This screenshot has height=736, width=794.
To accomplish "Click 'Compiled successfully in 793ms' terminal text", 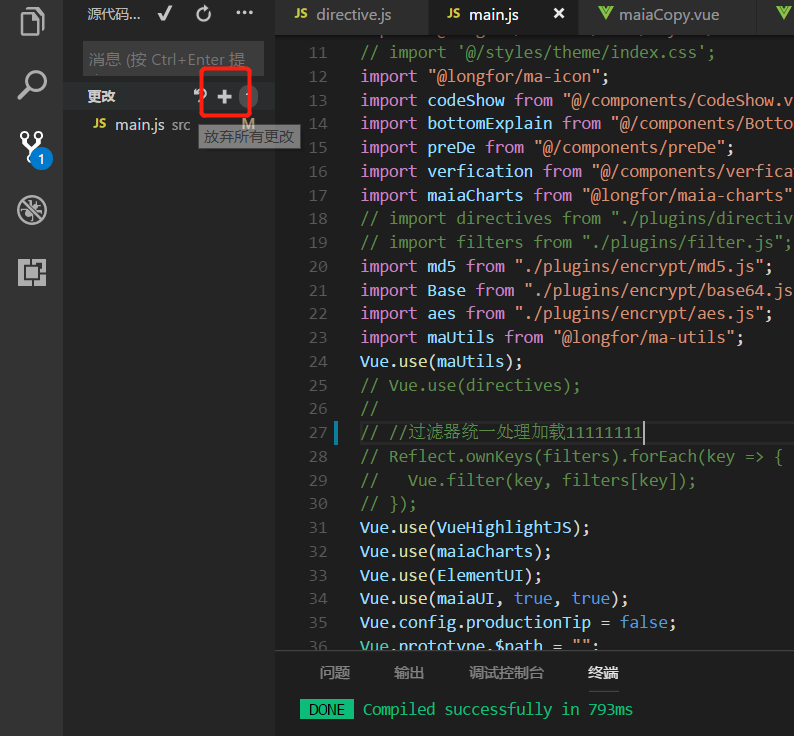I will [x=498, y=709].
